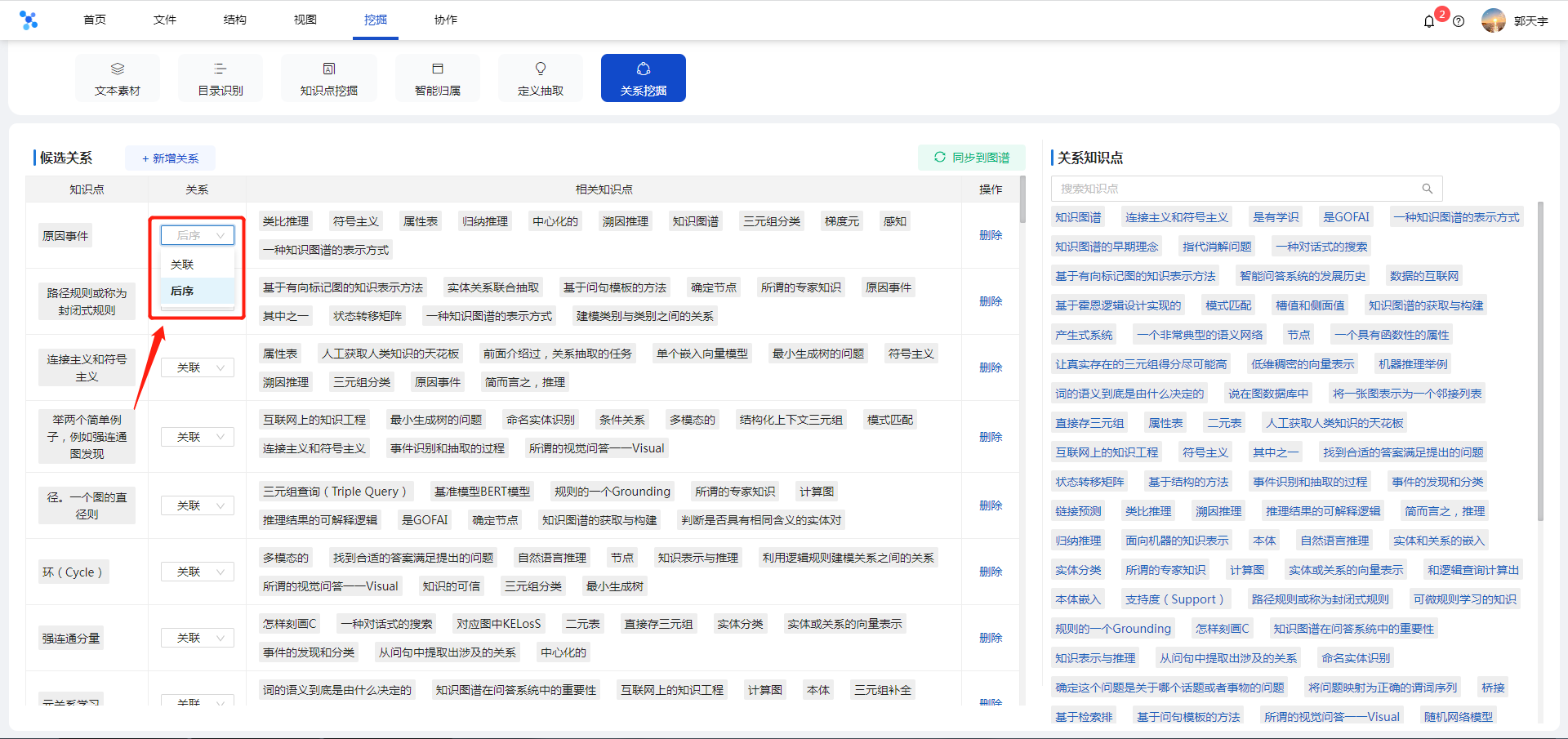Switch to the 挖掘 tab

[376, 20]
